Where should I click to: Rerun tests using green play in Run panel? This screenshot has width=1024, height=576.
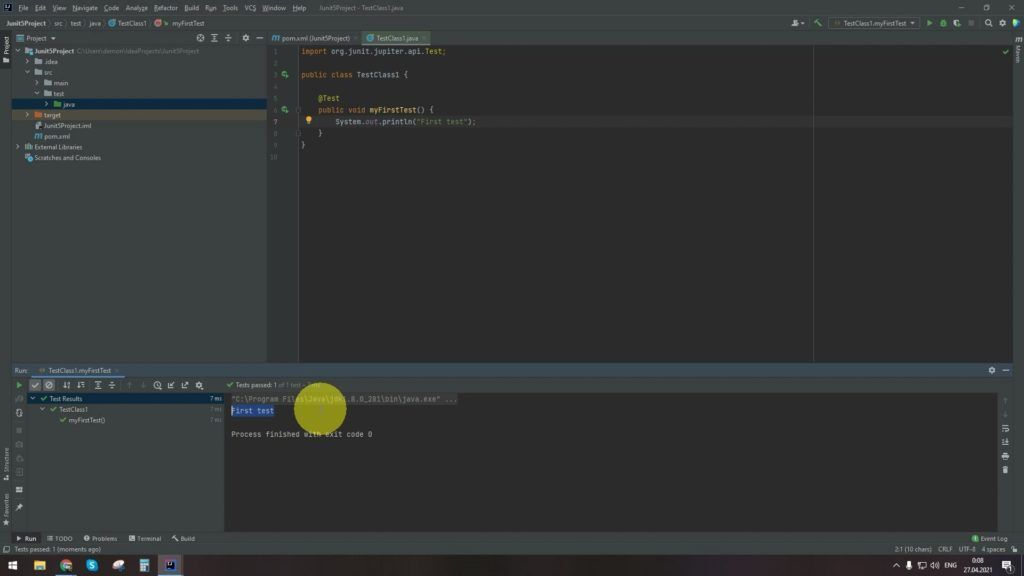click(19, 385)
